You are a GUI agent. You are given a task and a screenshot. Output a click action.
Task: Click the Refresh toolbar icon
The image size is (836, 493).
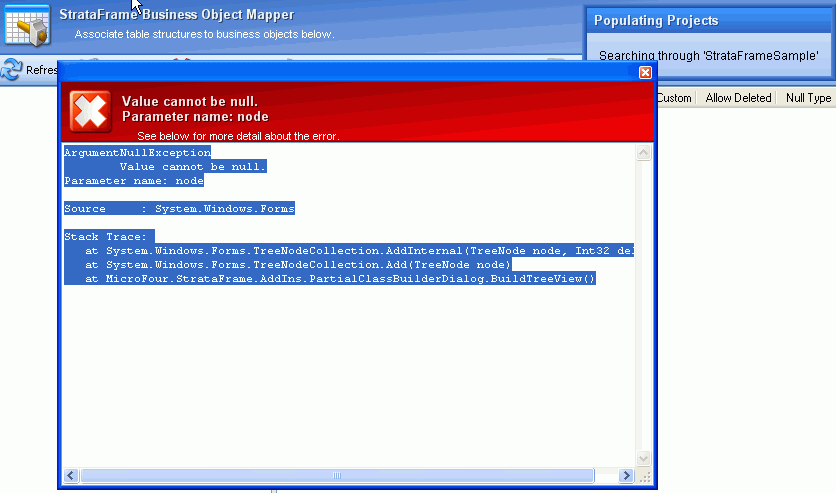point(12,70)
